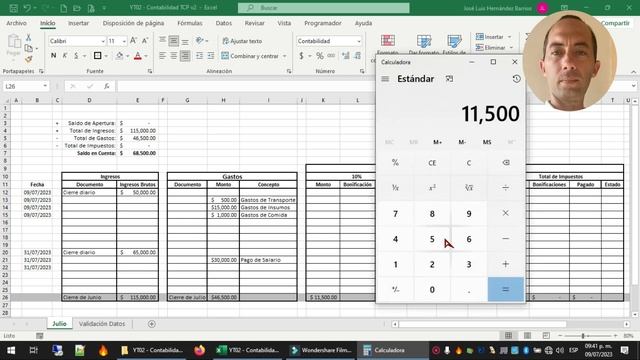Toggle italic formatting in Excel ribbon
Image resolution: width=640 pixels, height=360 pixels.
coord(64,56)
